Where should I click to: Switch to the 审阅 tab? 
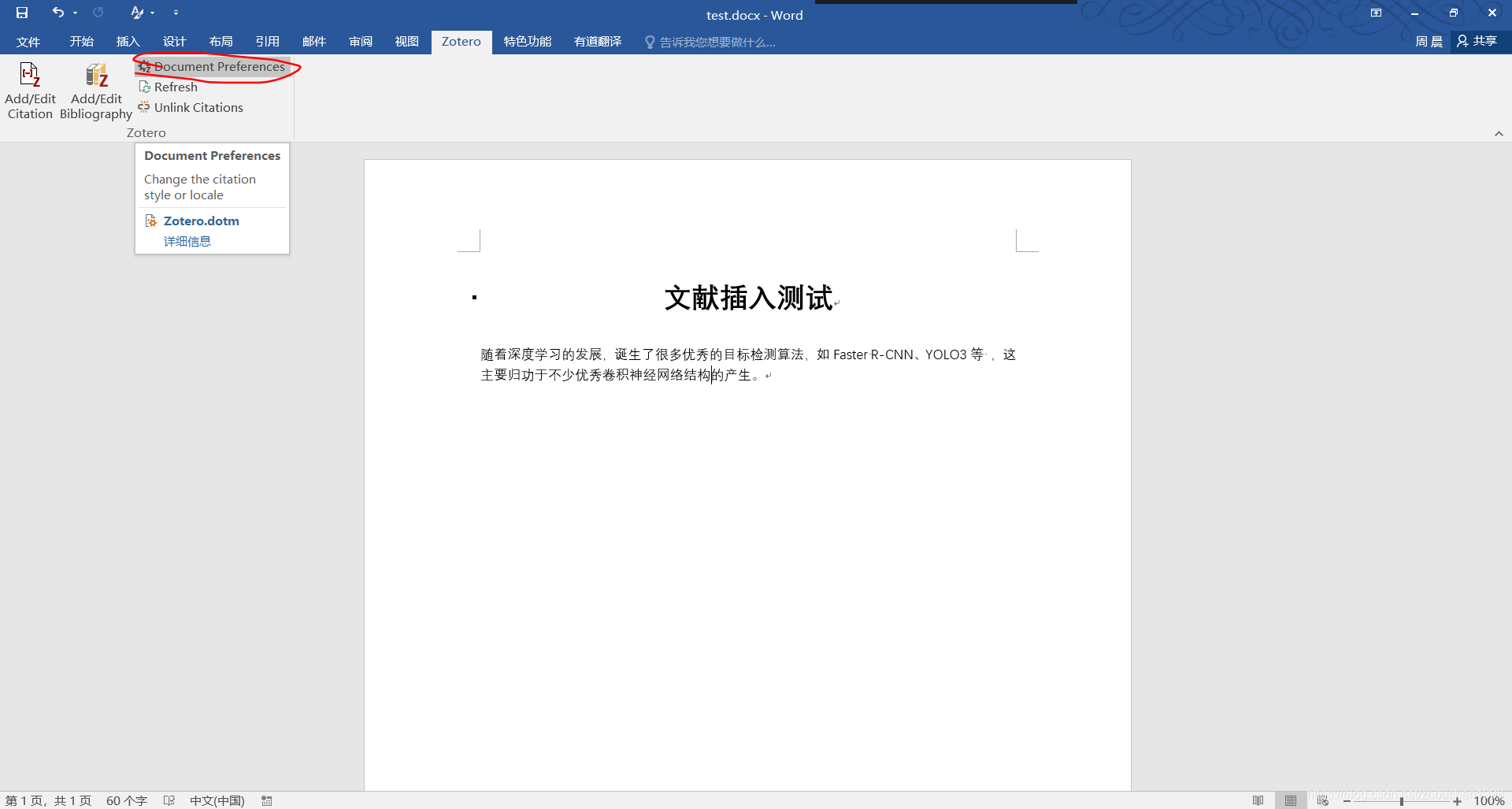[x=361, y=42]
